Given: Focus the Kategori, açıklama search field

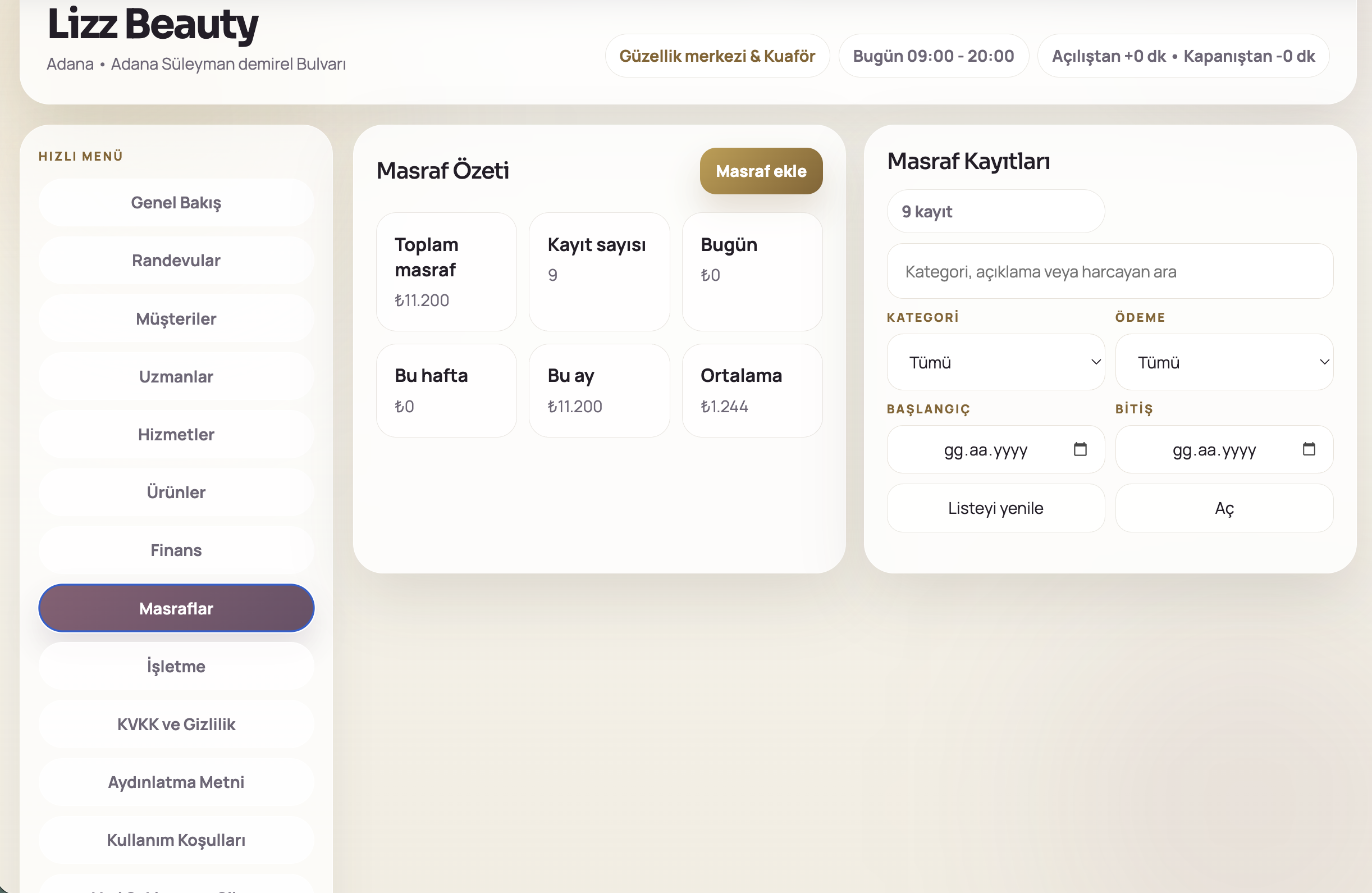Looking at the screenshot, I should click(1110, 271).
